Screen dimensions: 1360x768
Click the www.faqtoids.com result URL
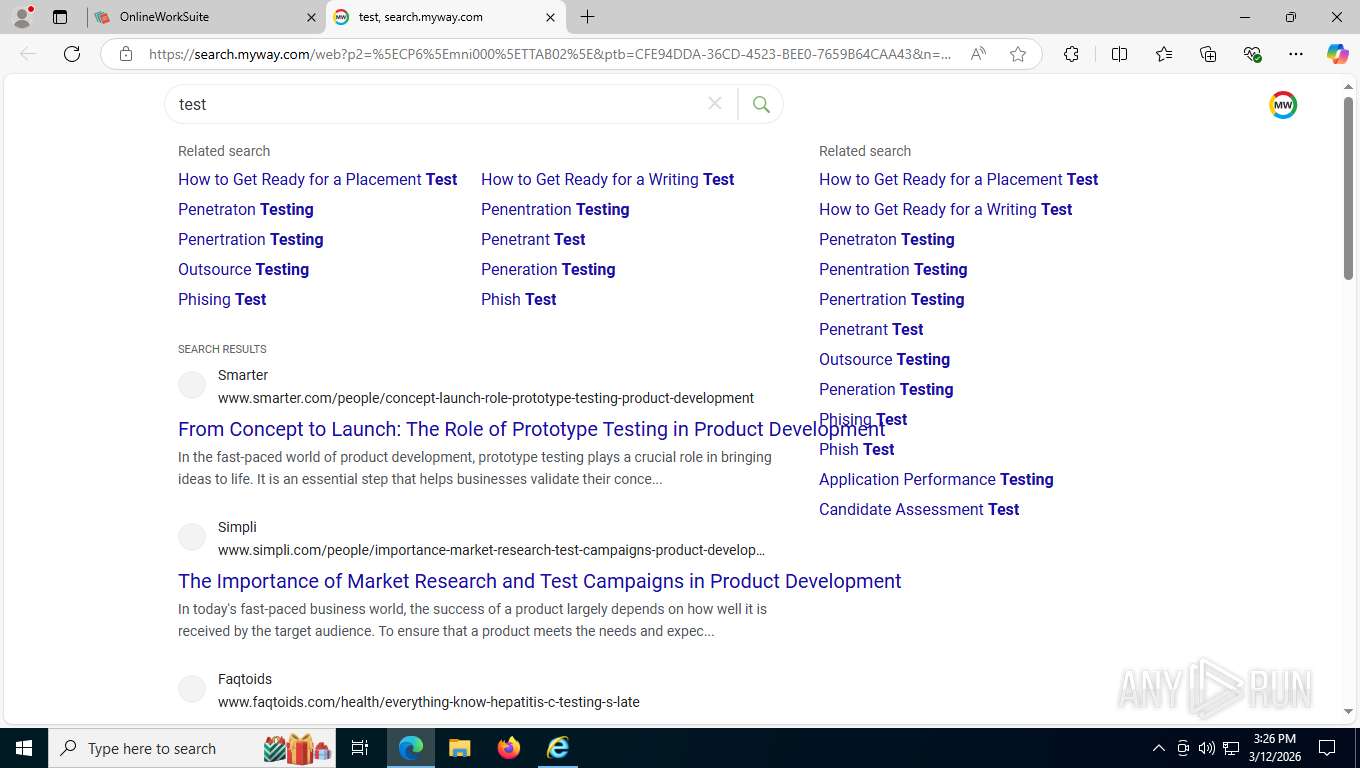pyautogui.click(x=429, y=702)
